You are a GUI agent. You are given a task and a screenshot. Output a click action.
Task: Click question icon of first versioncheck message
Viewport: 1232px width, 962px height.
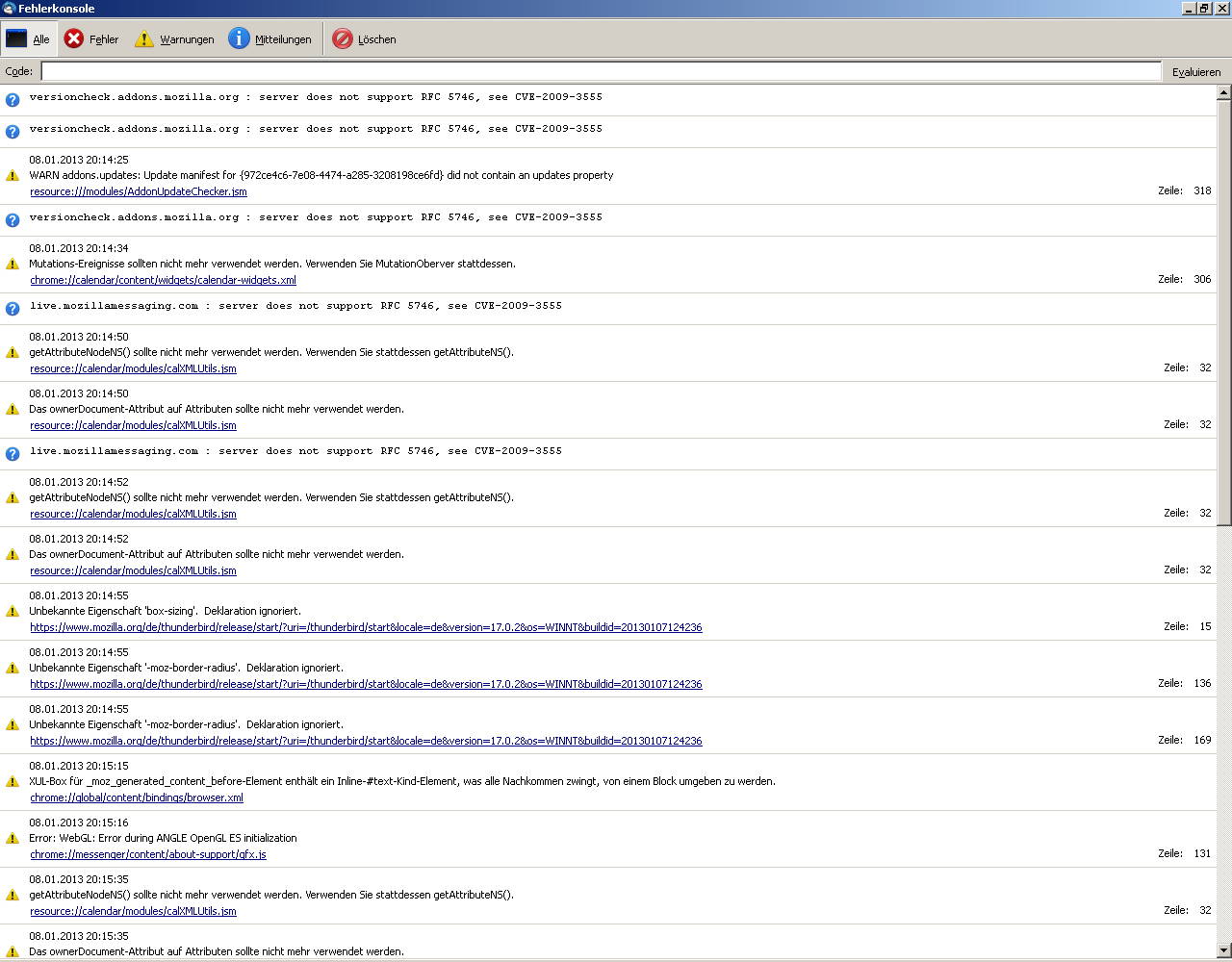[x=13, y=99]
